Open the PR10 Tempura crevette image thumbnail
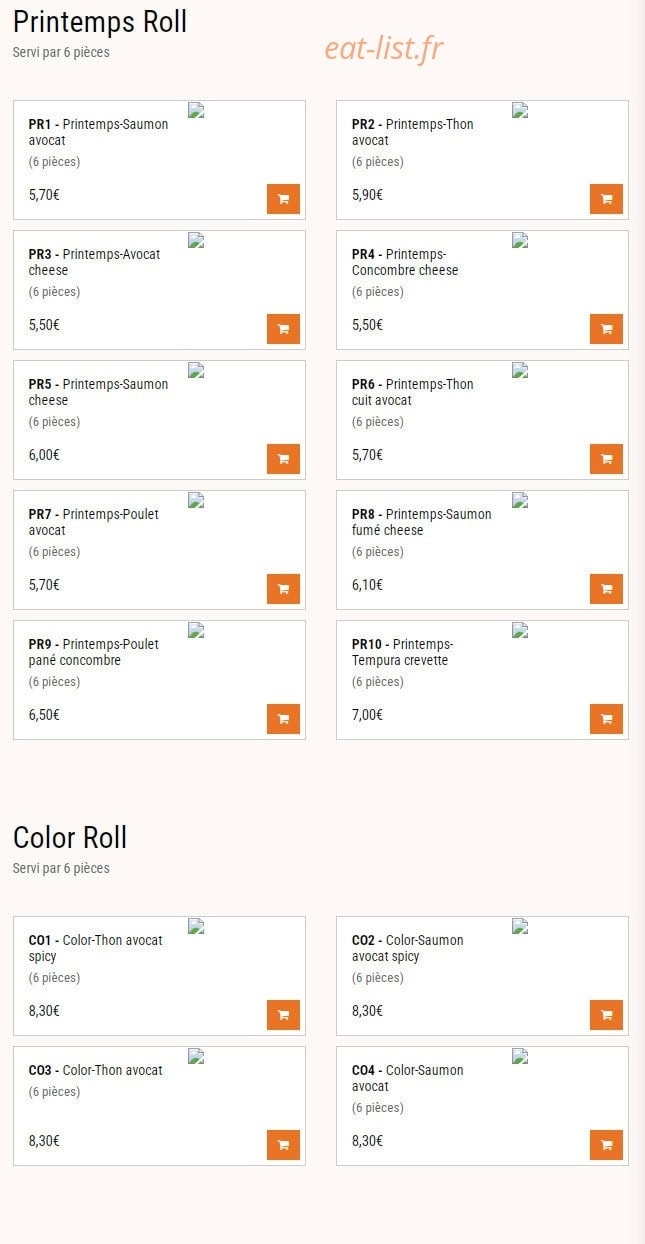Viewport: 645px width, 1244px height. click(x=519, y=630)
